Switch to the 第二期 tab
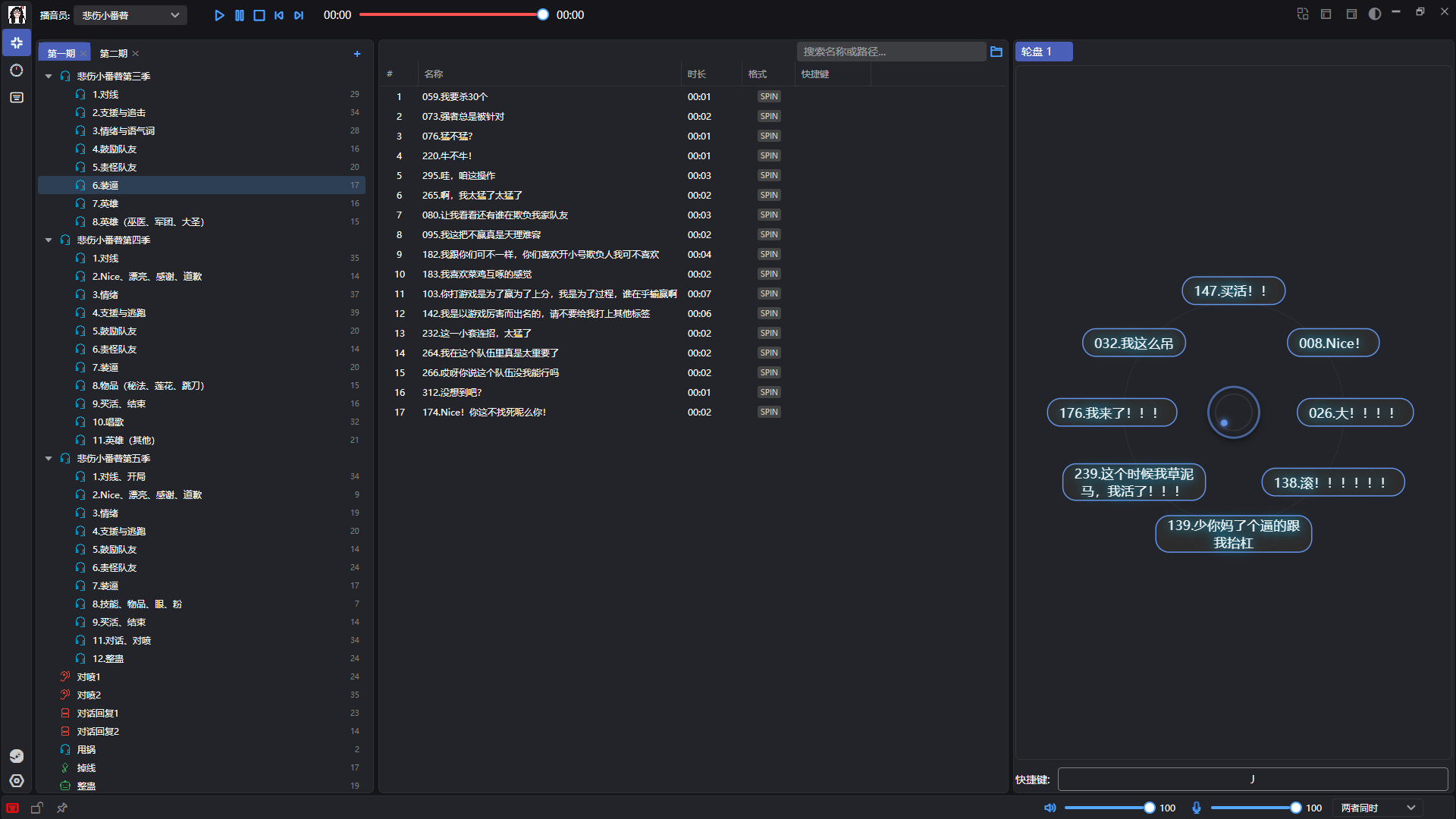 click(114, 54)
